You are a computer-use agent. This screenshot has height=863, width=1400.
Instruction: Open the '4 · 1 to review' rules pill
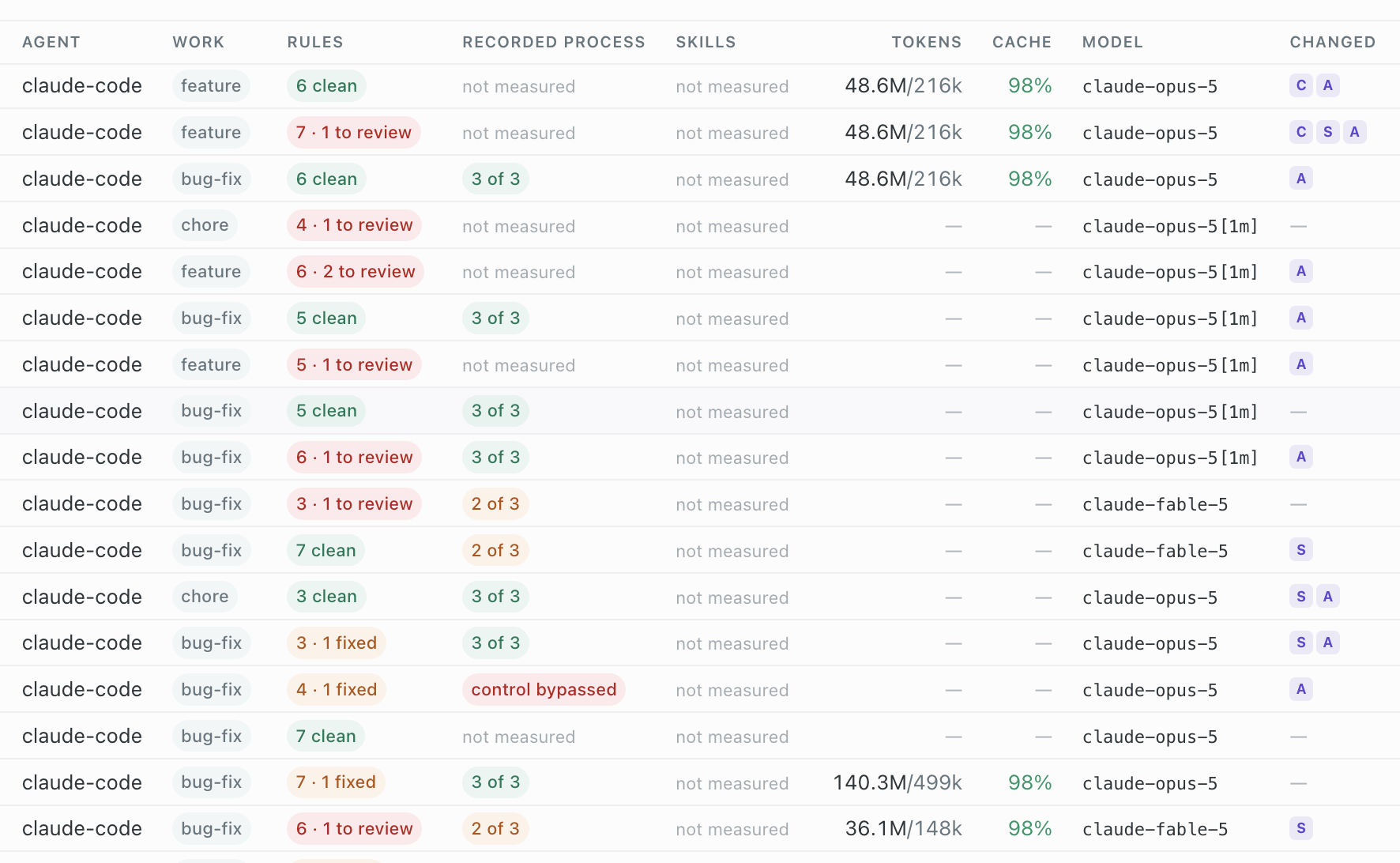tap(354, 225)
